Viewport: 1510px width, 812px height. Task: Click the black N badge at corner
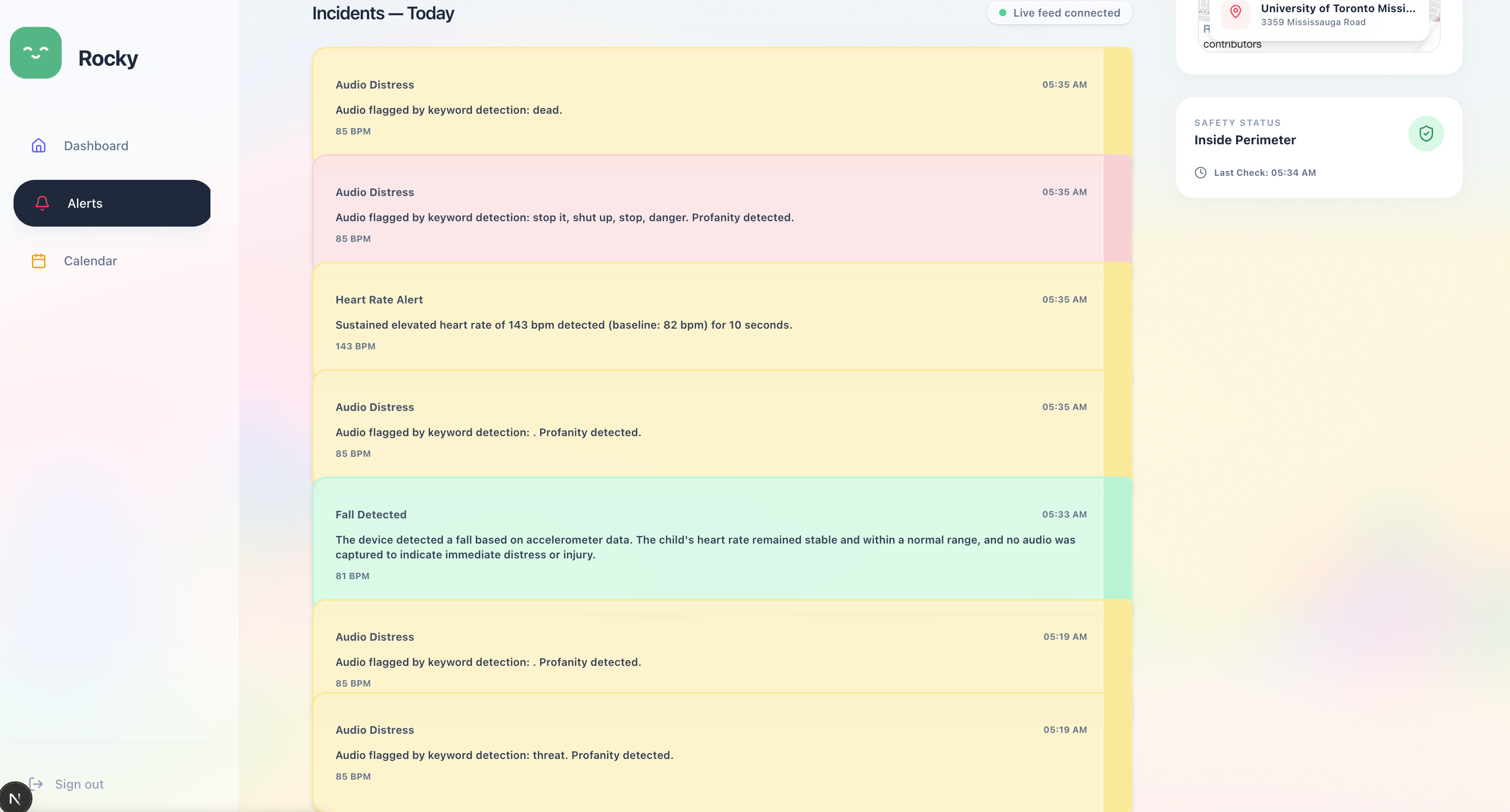coord(15,798)
